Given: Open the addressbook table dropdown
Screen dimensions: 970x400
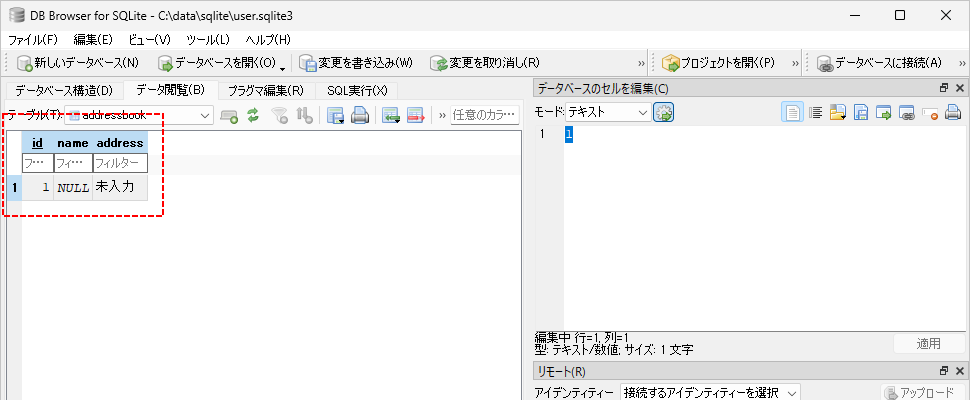Looking at the screenshot, I should coord(139,115).
